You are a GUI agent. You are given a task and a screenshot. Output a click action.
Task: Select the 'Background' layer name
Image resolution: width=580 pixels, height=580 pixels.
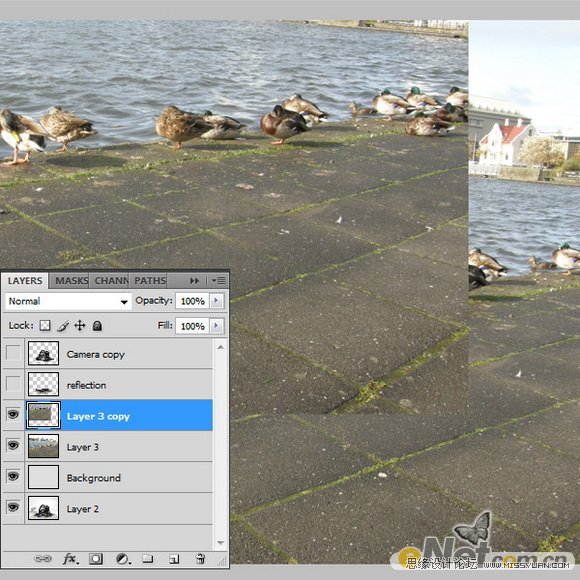tap(94, 478)
